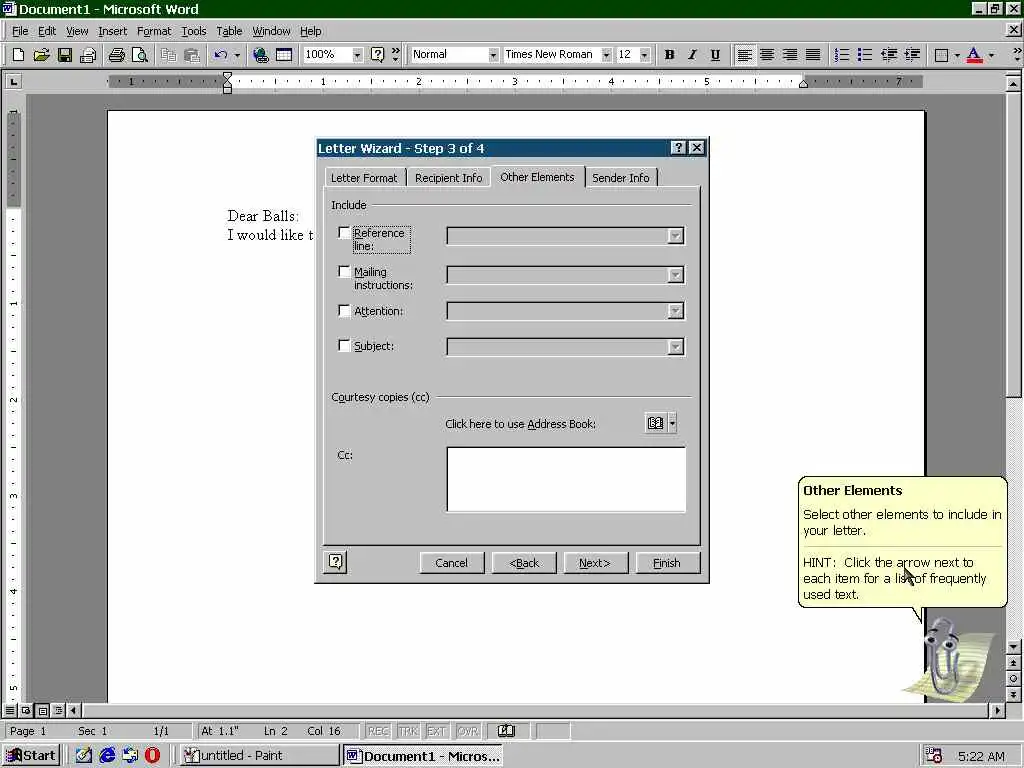Open the Undo history dropdown arrow
This screenshot has height=768, width=1024.
pos(237,55)
